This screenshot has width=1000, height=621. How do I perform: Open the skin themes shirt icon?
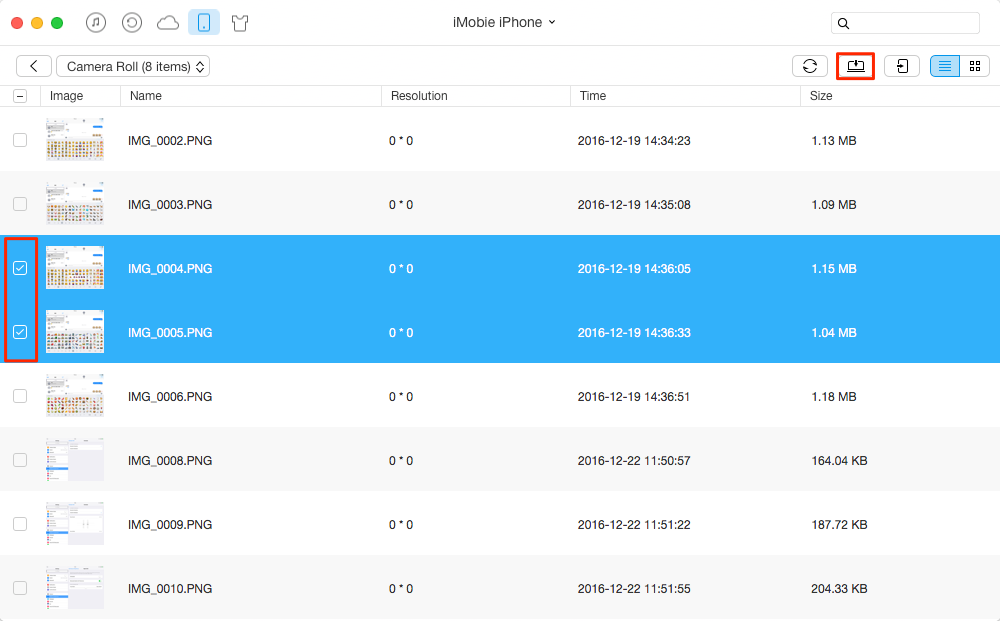(240, 24)
